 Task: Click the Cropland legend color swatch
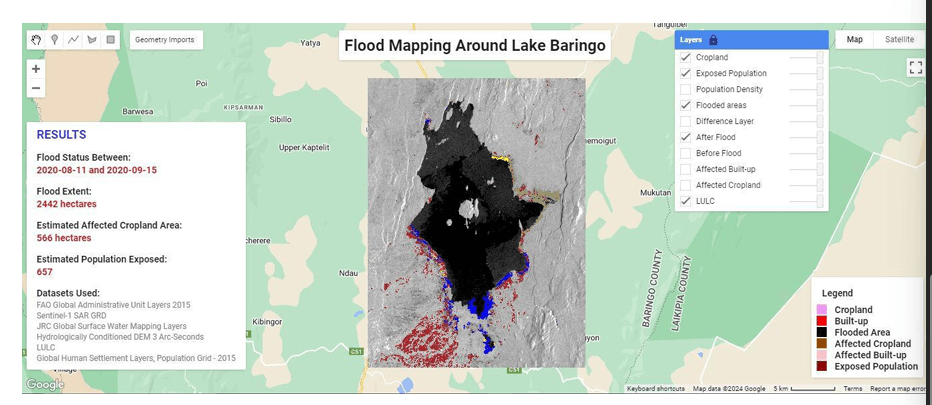822,310
